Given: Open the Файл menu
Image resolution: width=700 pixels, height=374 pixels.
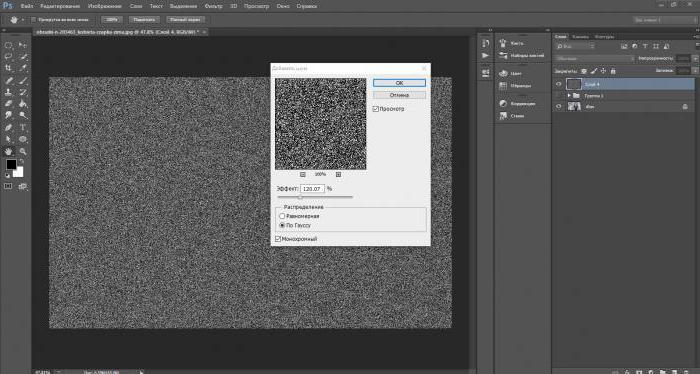Looking at the screenshot, I should click(x=26, y=6).
